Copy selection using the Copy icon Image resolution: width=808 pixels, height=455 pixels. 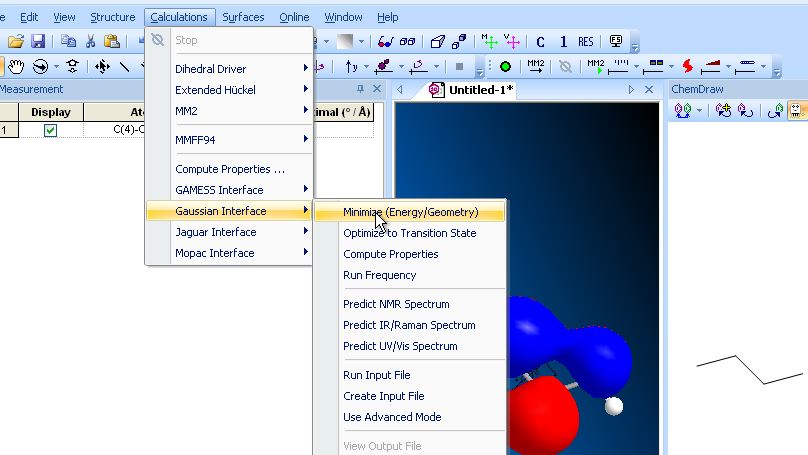coord(68,41)
